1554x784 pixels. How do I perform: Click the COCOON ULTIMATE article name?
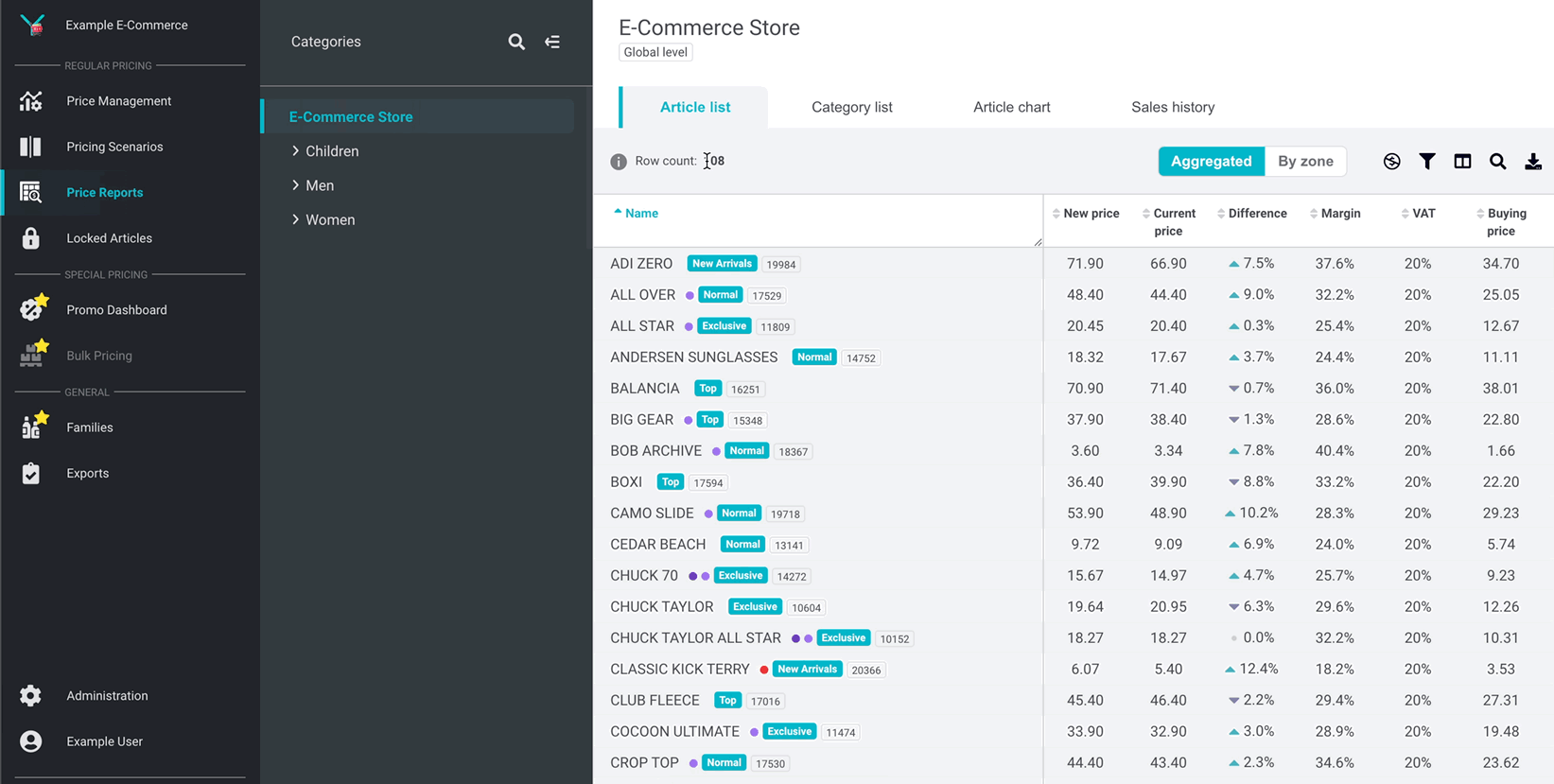[674, 732]
